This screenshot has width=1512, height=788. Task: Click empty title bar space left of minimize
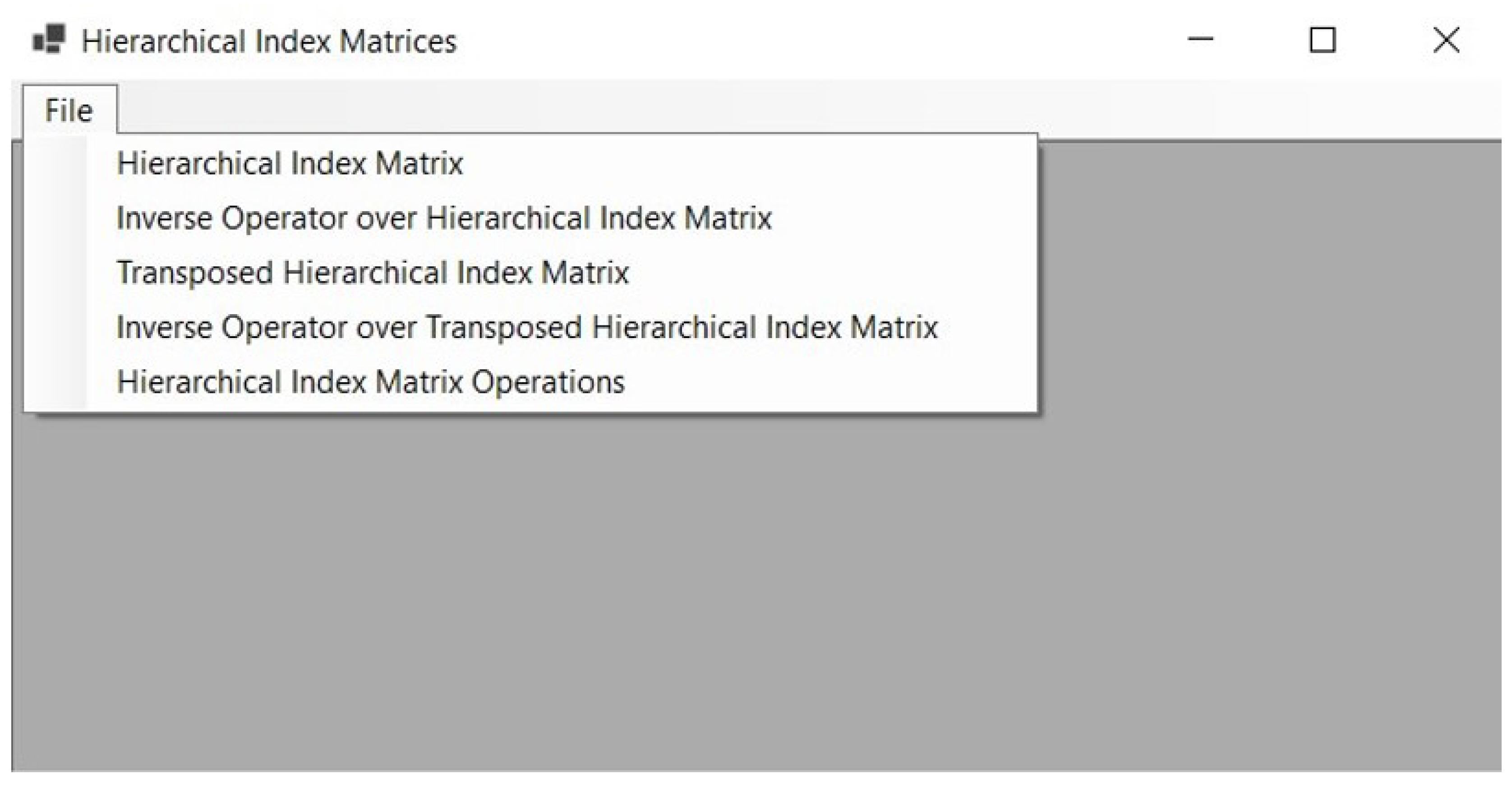point(822,40)
